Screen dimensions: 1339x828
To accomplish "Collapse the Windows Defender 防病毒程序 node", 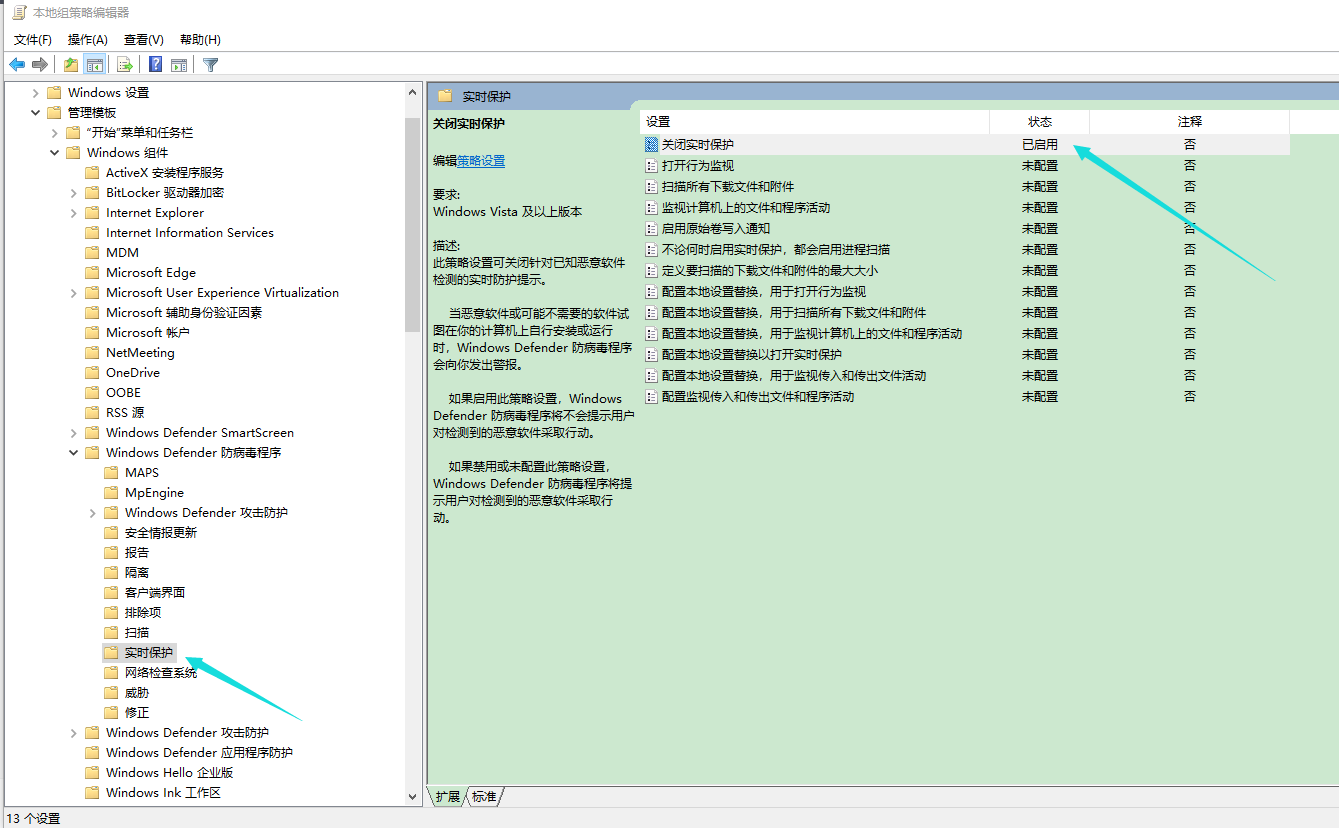I will (73, 453).
